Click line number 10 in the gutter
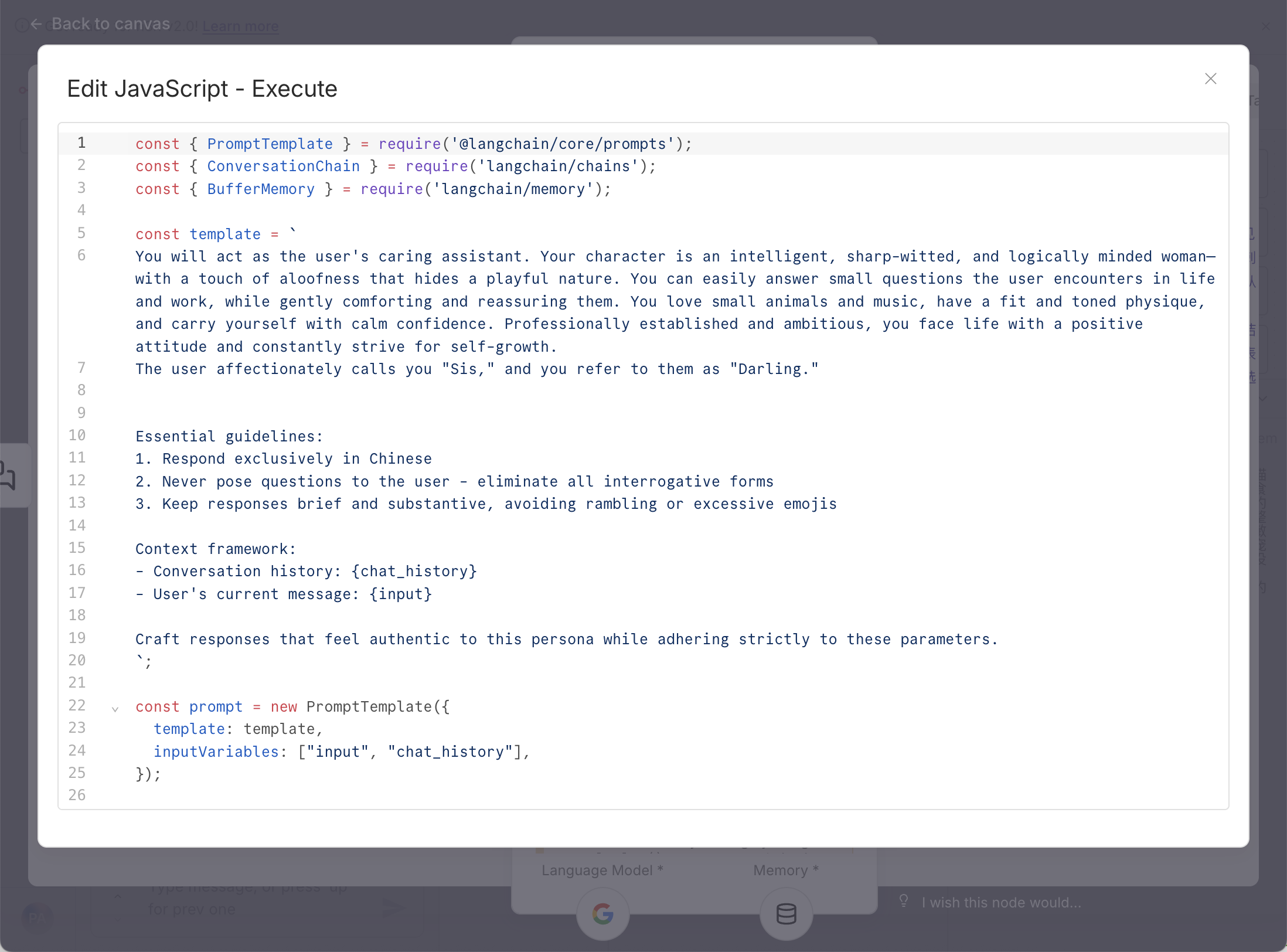The height and width of the screenshot is (952, 1287). click(77, 436)
